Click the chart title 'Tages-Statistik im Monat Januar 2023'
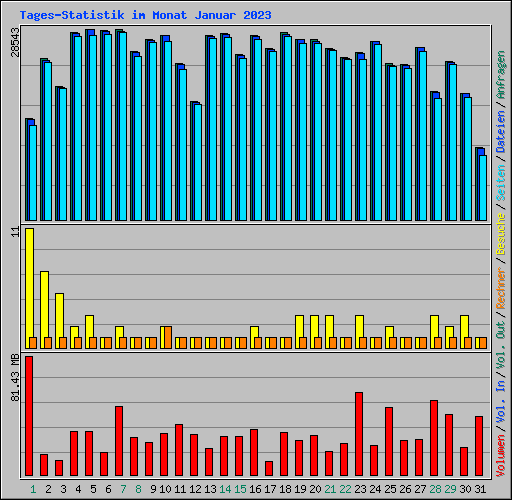 (145, 15)
